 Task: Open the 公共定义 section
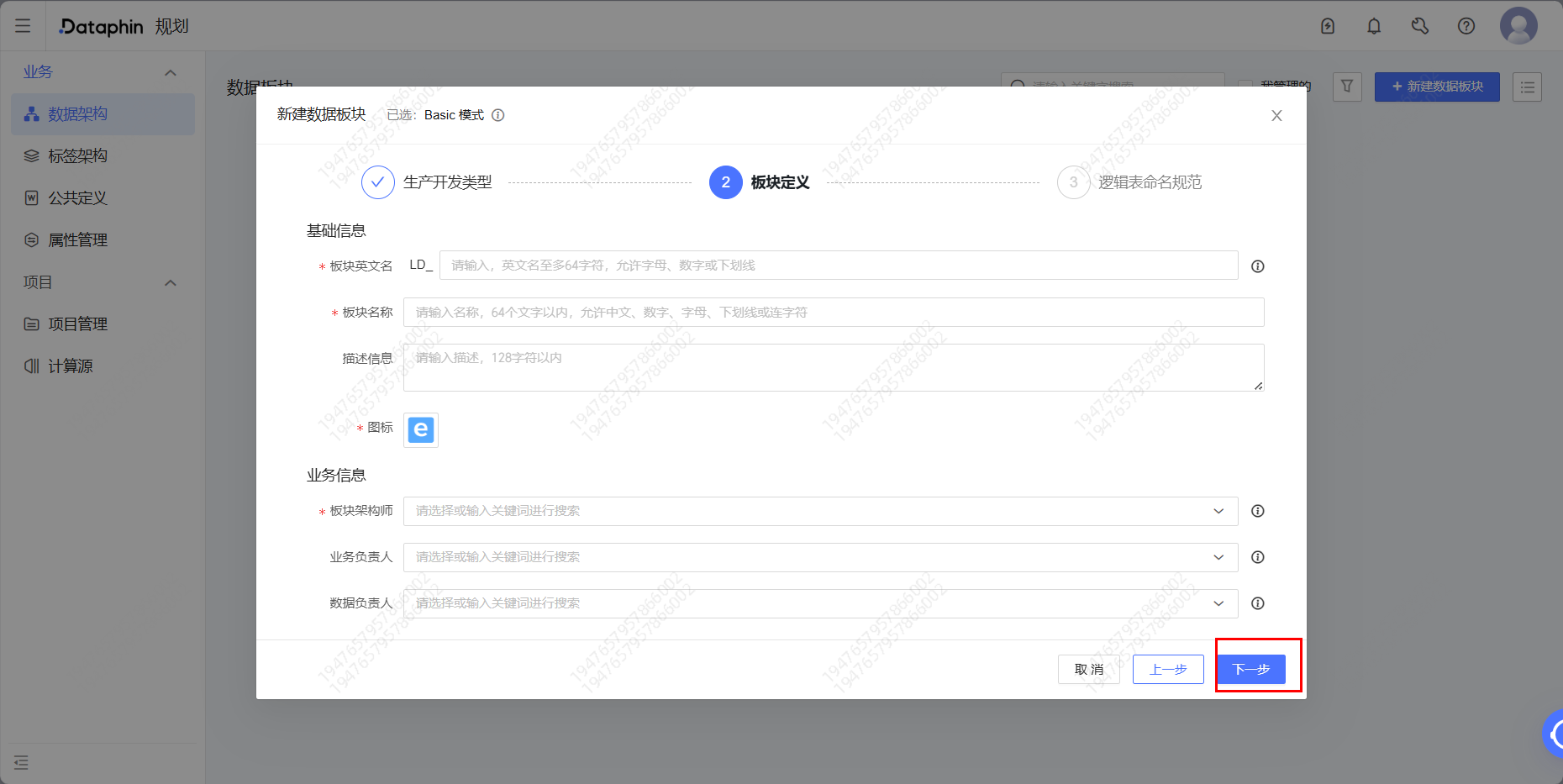pyautogui.click(x=77, y=197)
